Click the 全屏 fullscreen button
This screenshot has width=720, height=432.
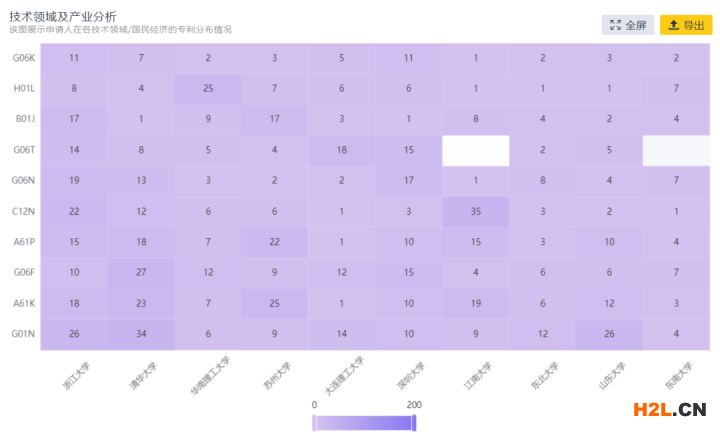point(628,25)
